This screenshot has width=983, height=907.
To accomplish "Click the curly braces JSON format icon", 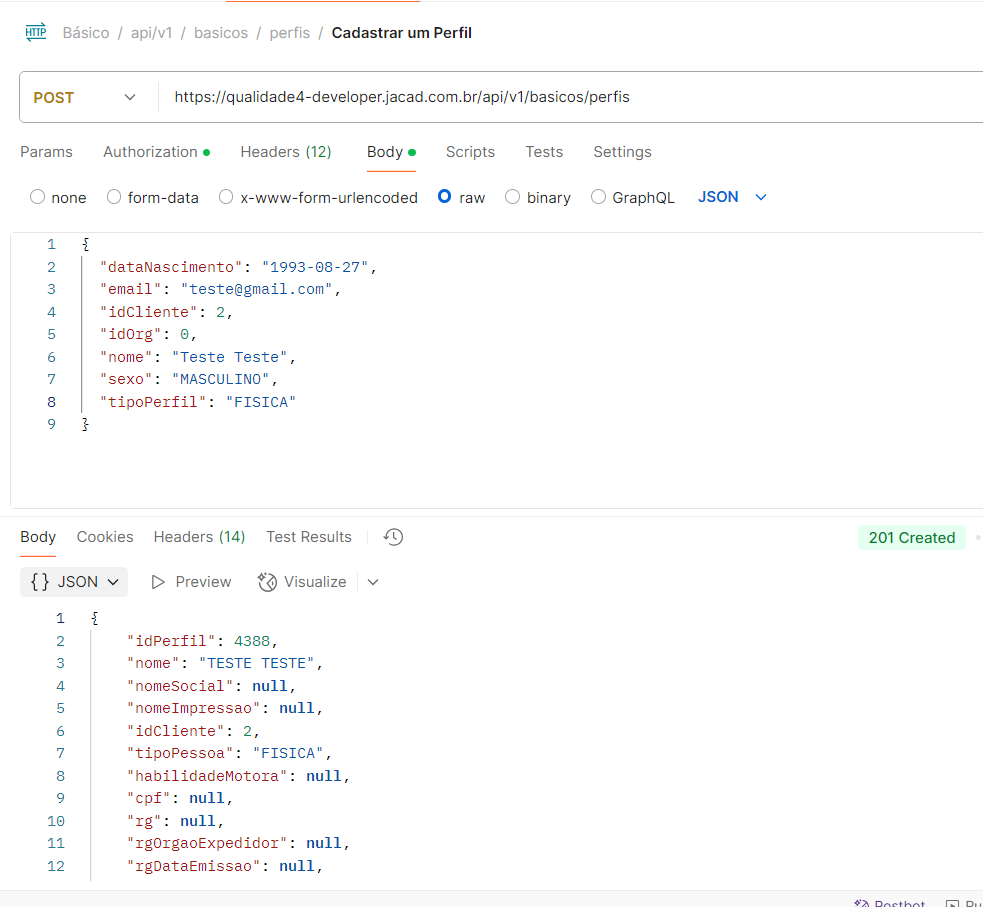I will tap(39, 582).
